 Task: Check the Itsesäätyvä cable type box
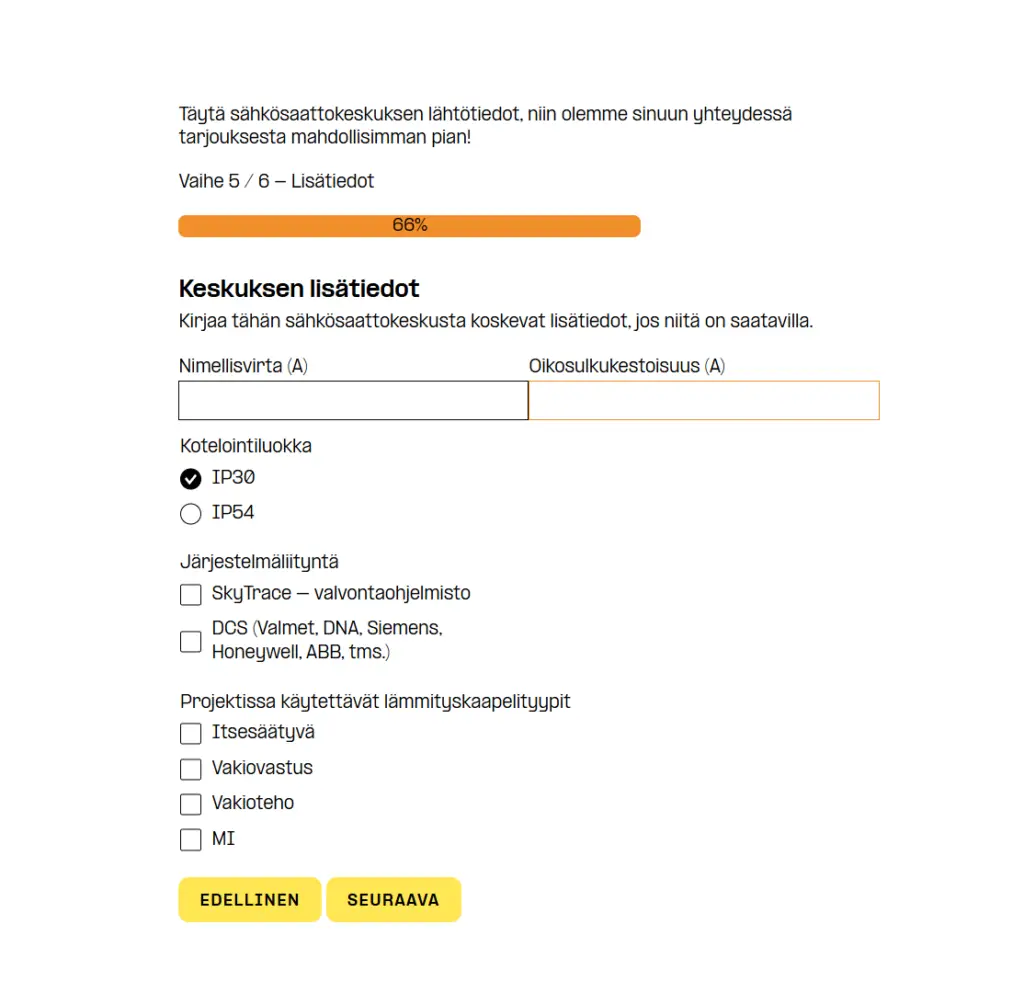click(191, 734)
